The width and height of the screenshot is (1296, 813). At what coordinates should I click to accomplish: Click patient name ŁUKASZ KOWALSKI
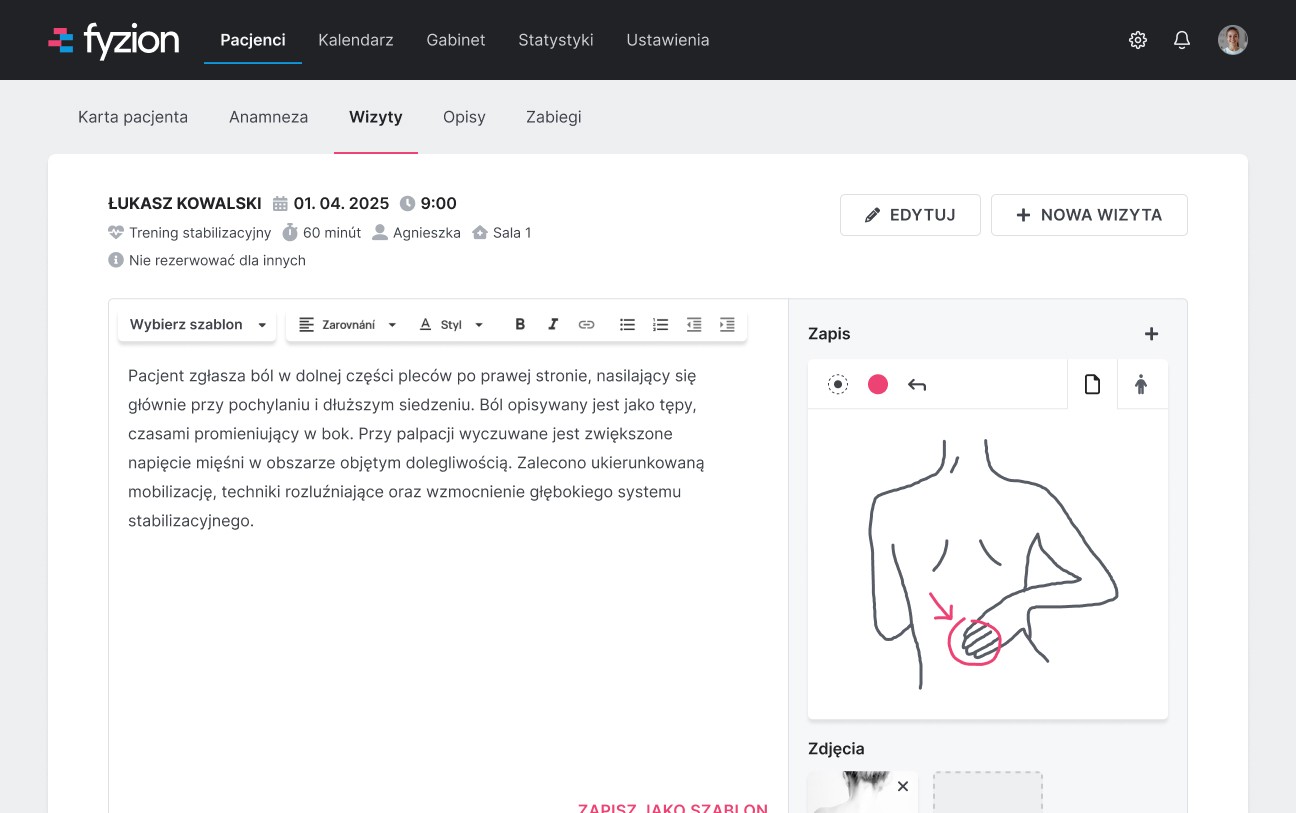click(x=185, y=204)
